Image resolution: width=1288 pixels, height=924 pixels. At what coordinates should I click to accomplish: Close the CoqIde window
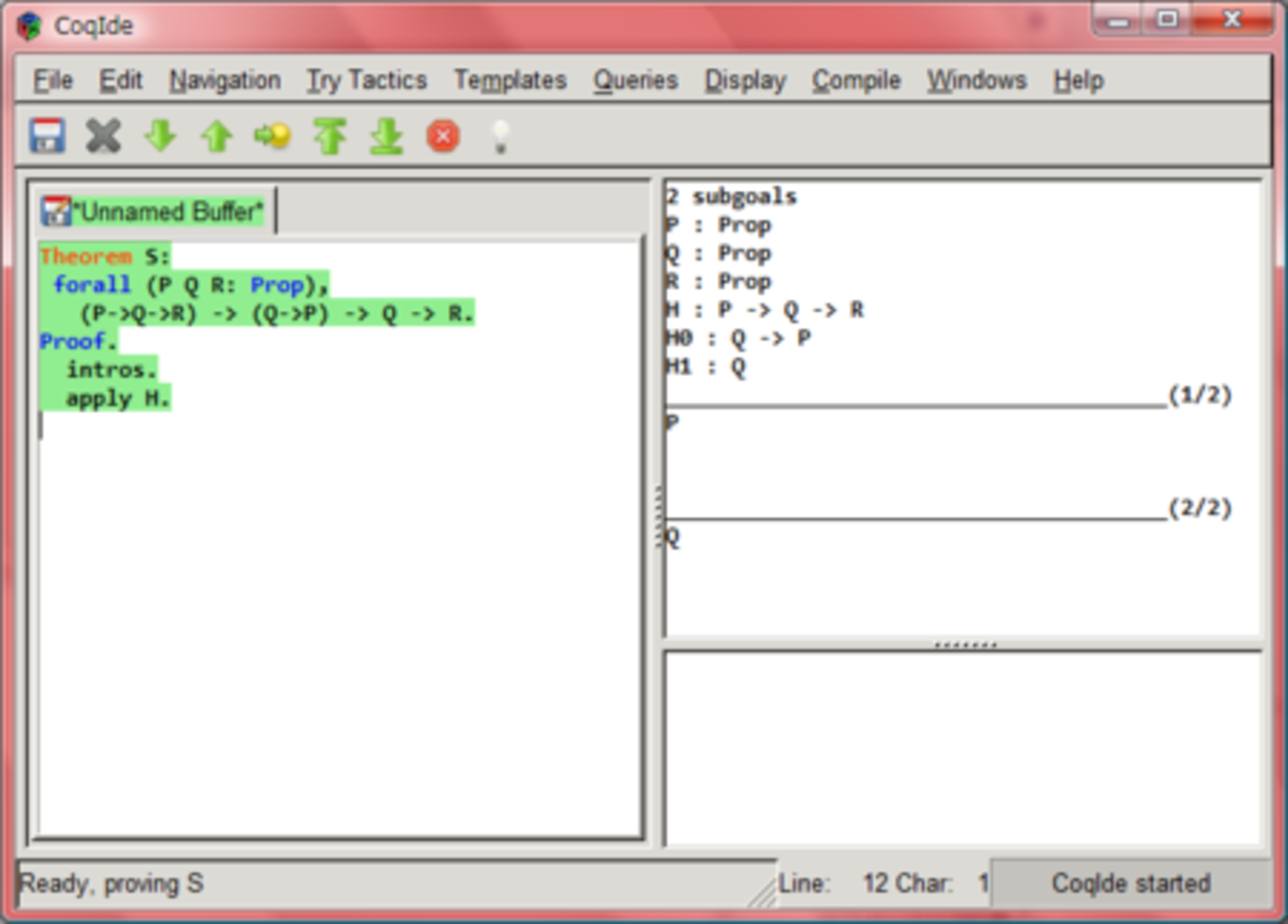tap(1232, 21)
